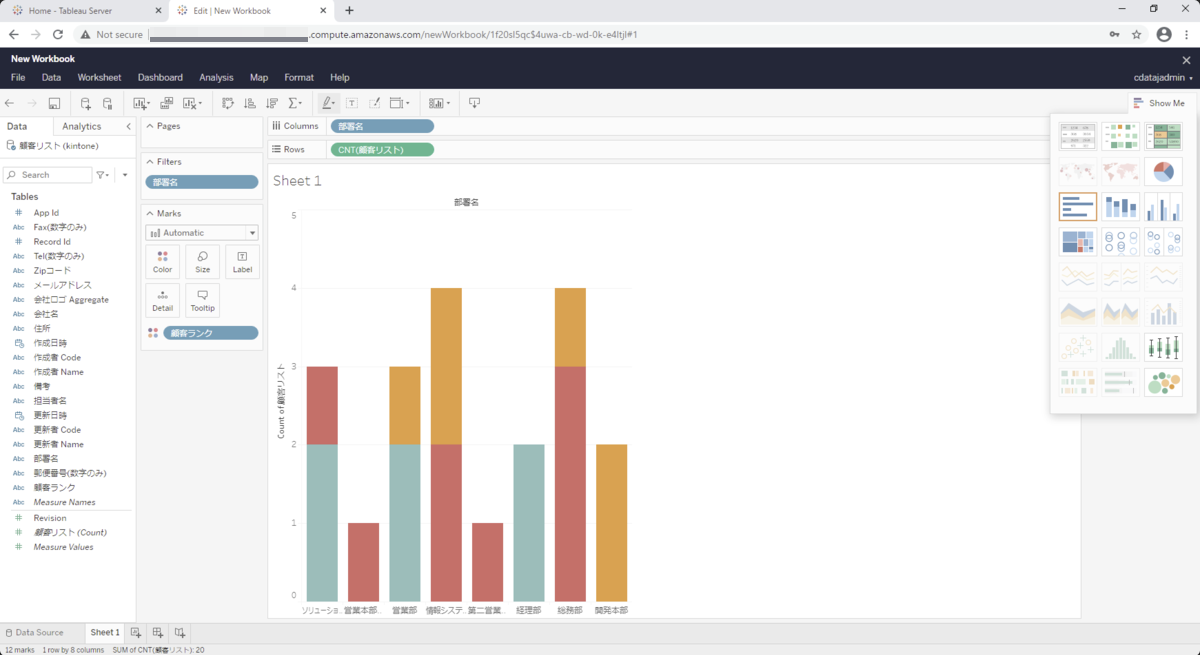Click the new worksheet icon beside Sheet 1

pos(136,633)
